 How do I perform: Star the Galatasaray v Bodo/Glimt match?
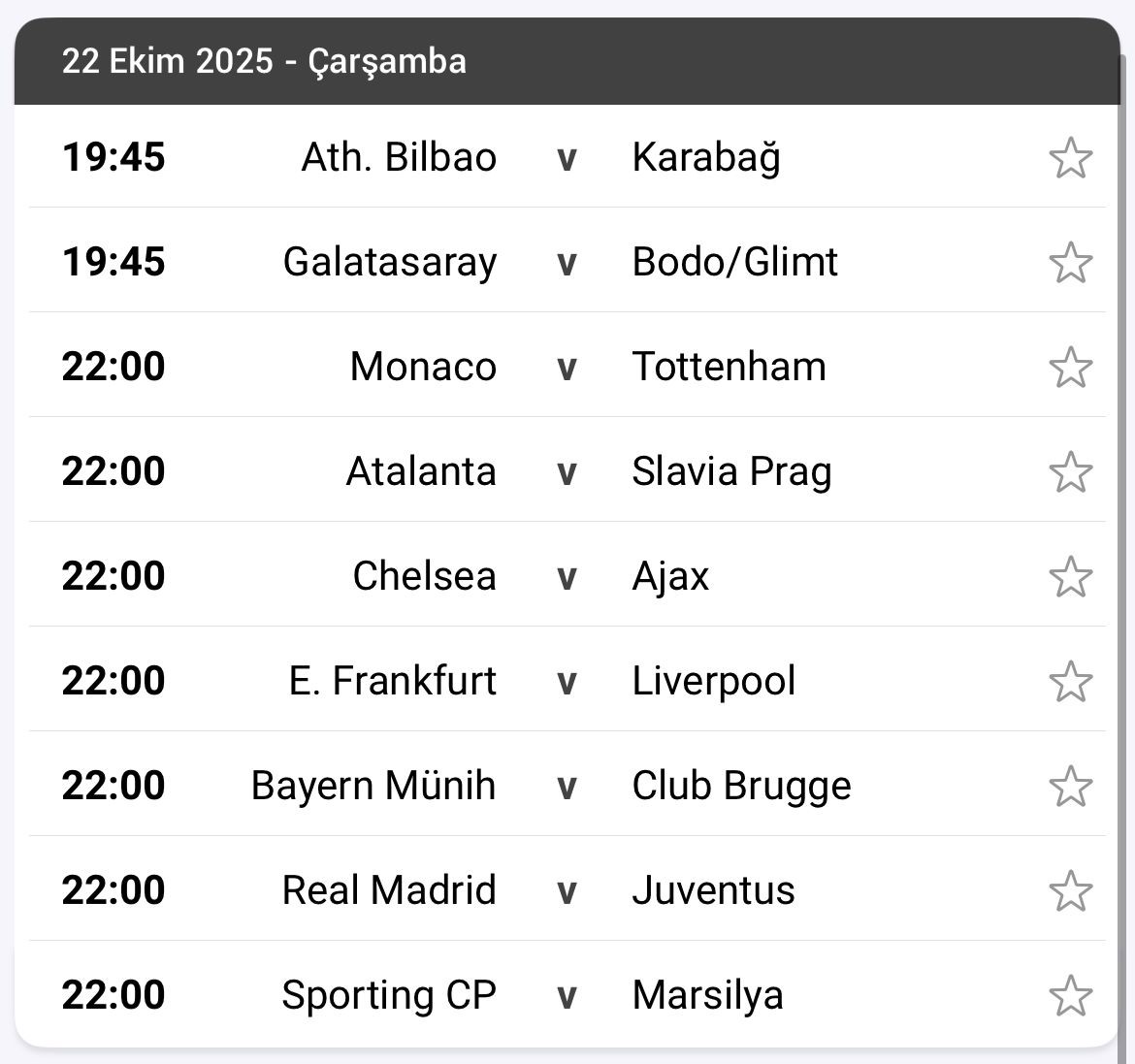pyautogui.click(x=1070, y=263)
